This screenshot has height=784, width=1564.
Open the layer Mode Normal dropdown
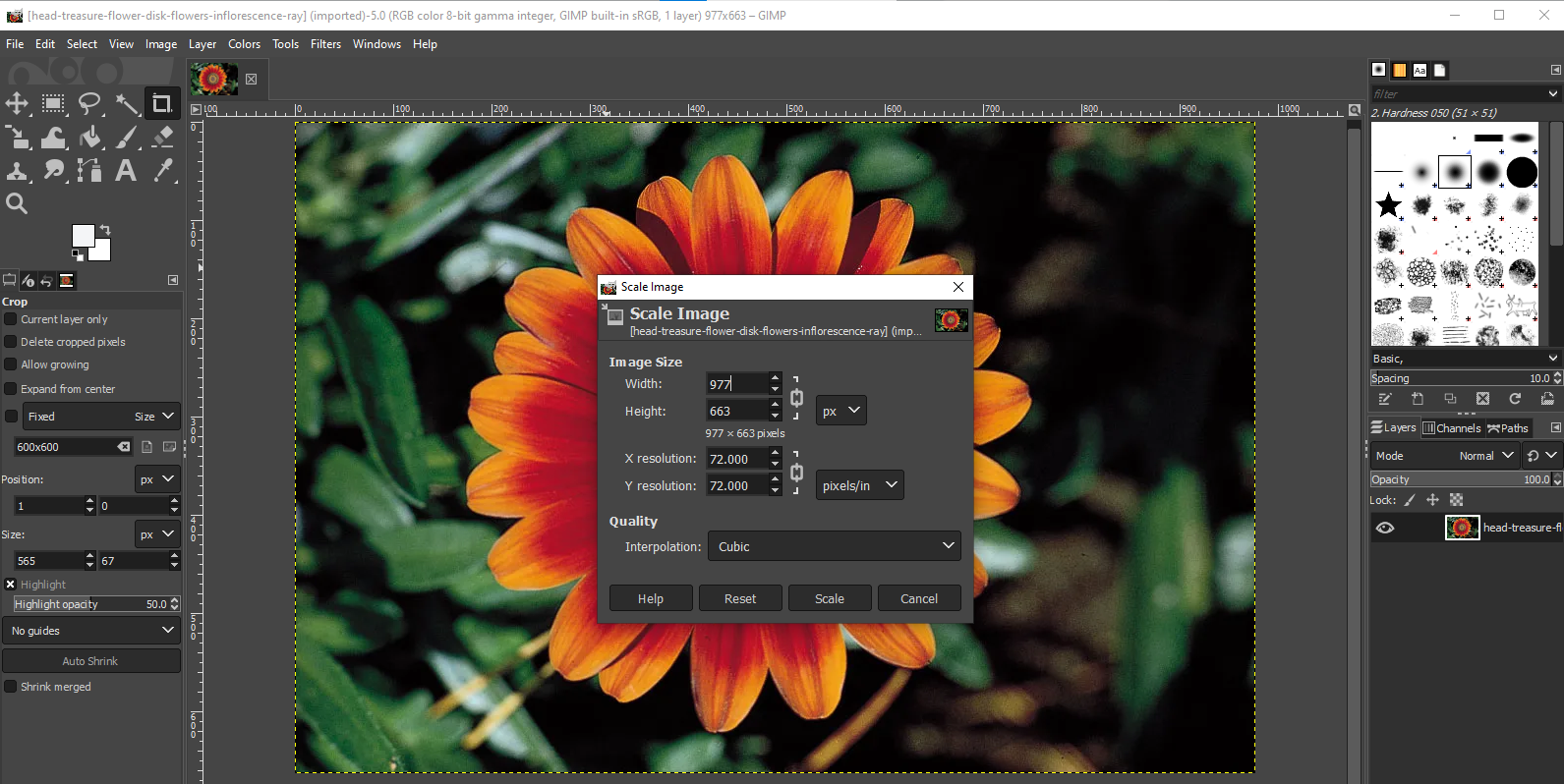pos(1444,456)
